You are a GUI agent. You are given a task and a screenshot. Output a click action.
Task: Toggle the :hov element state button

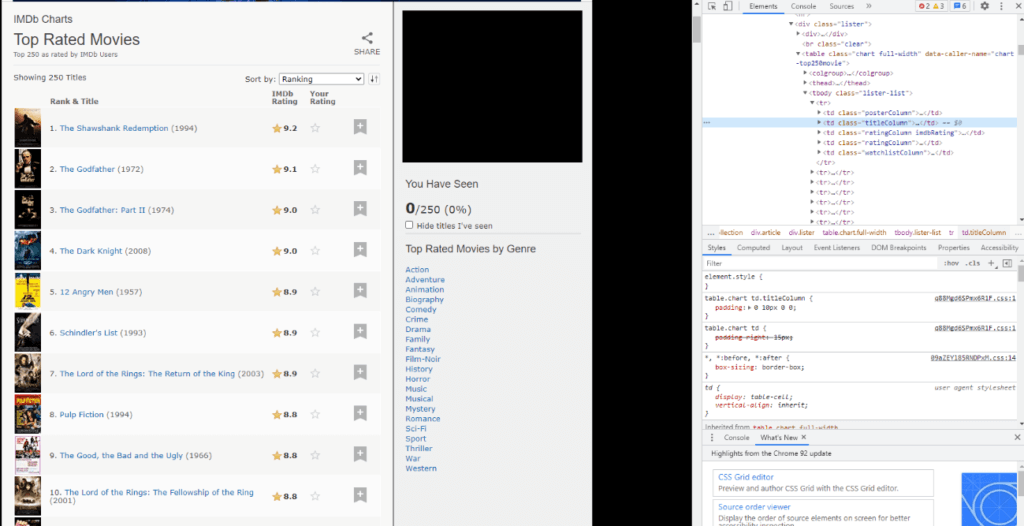tap(951, 263)
